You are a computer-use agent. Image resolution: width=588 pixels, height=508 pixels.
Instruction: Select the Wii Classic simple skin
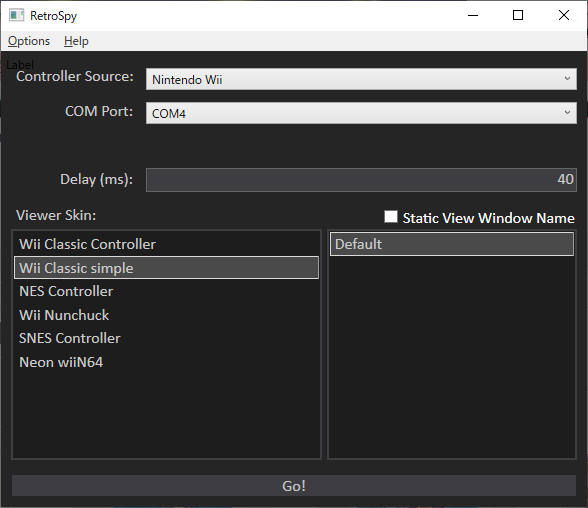coord(166,268)
